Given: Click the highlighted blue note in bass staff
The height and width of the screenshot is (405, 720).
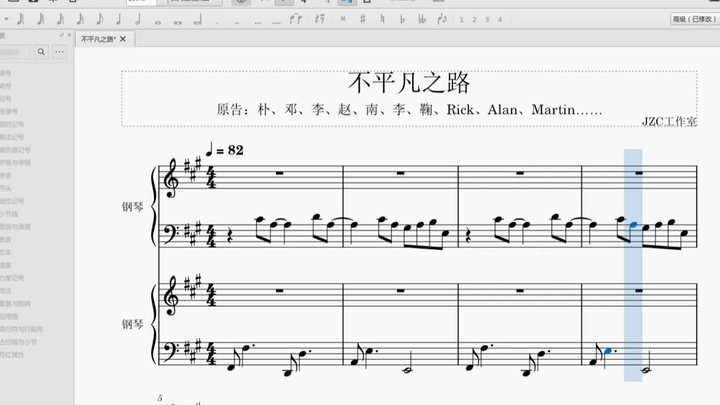Looking at the screenshot, I should (633, 225).
